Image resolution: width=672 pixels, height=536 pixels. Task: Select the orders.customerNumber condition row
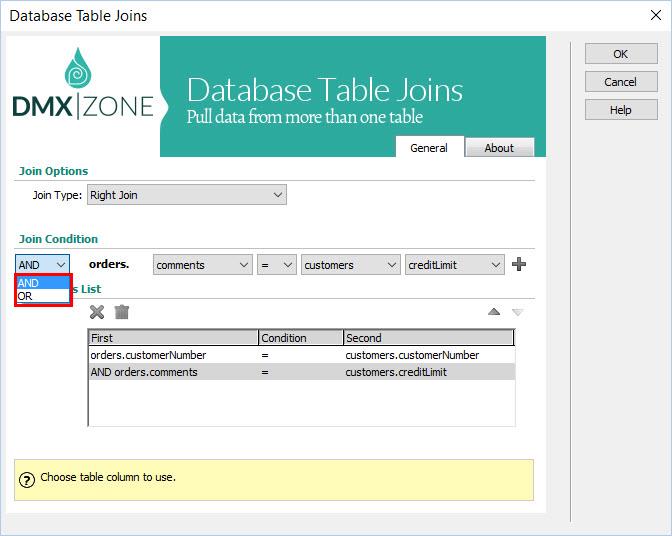(301, 355)
